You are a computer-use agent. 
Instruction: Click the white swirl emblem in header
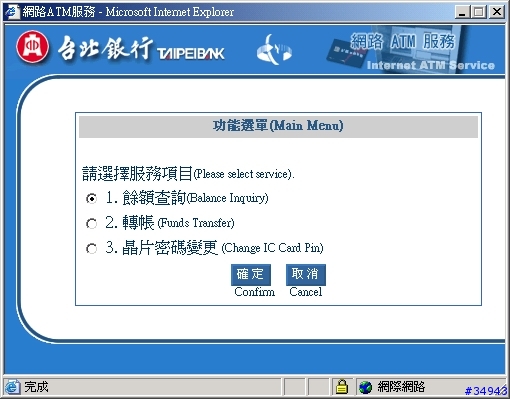pyautogui.click(x=274, y=50)
